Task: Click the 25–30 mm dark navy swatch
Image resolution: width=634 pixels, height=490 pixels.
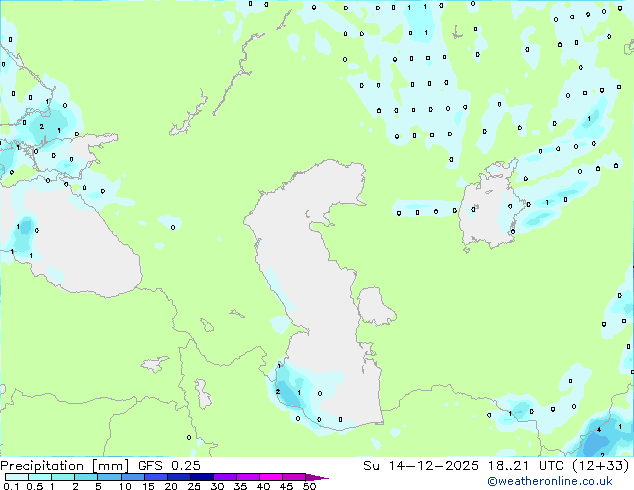Action: coord(202,477)
